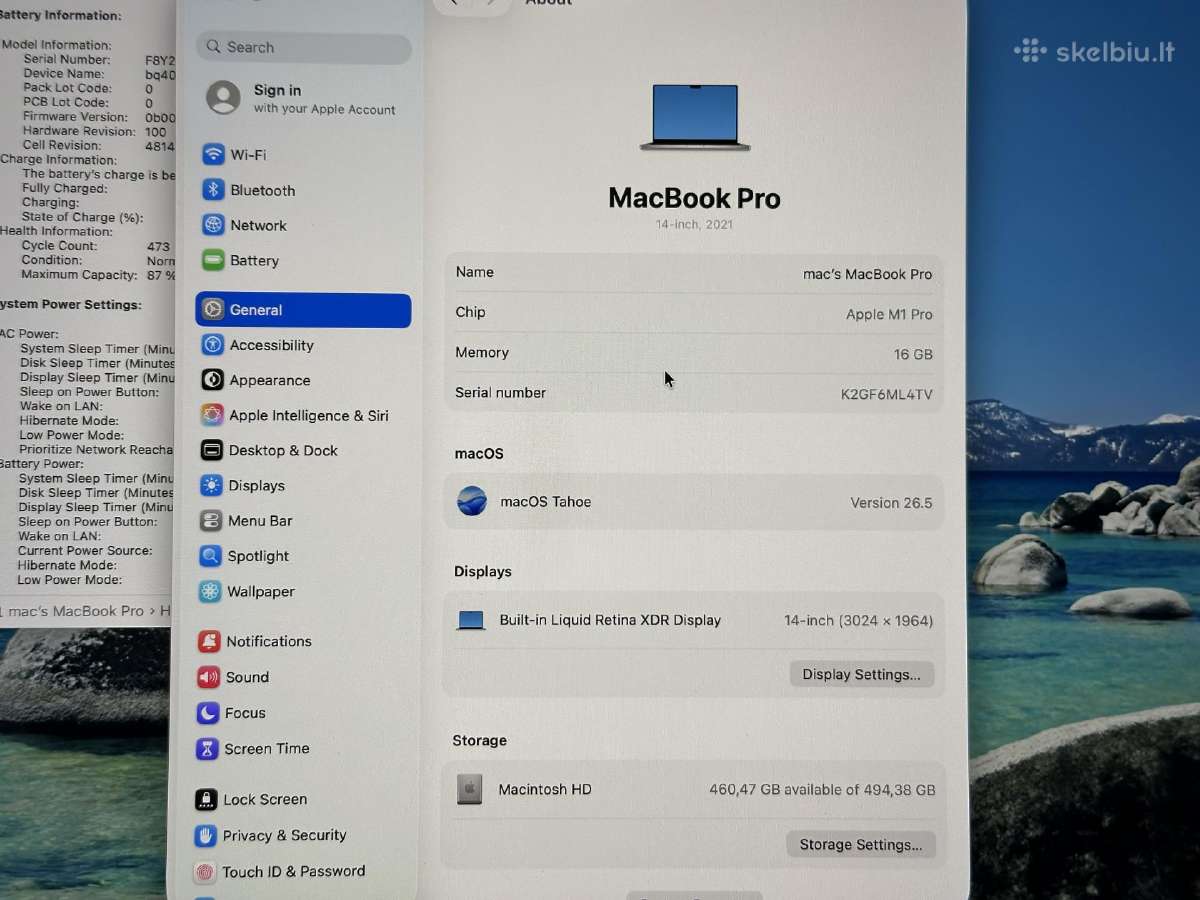
Task: Click the storage availability text 460,47 GB
Action: click(x=822, y=789)
